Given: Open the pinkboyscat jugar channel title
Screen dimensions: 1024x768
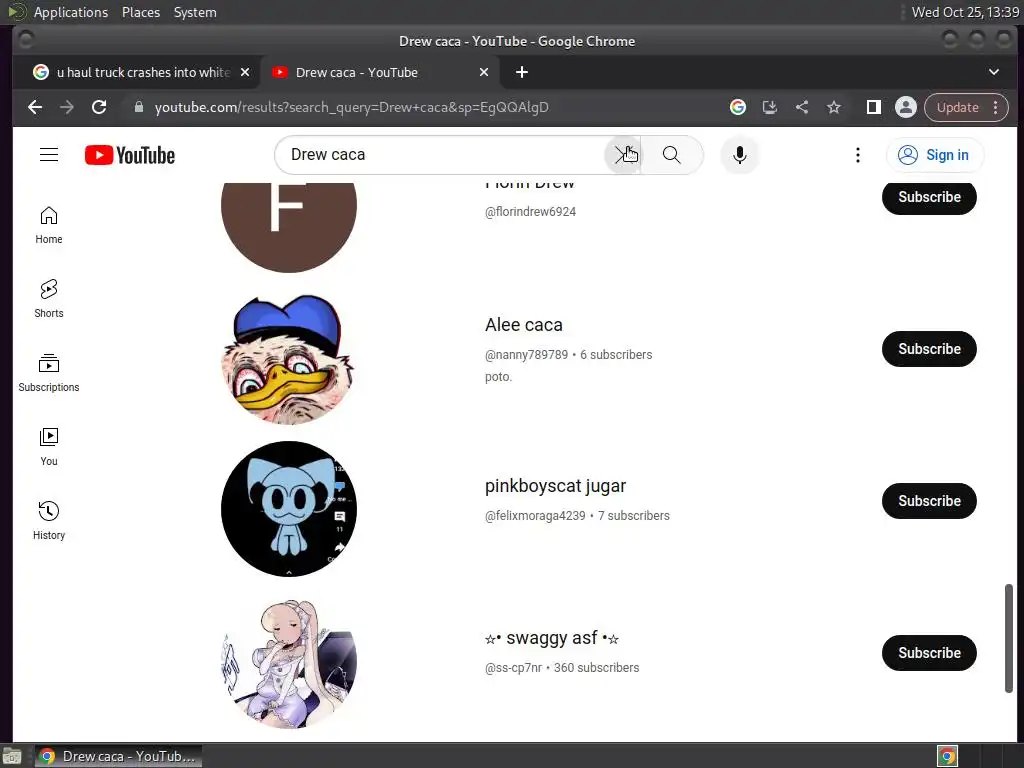Looking at the screenshot, I should point(555,486).
